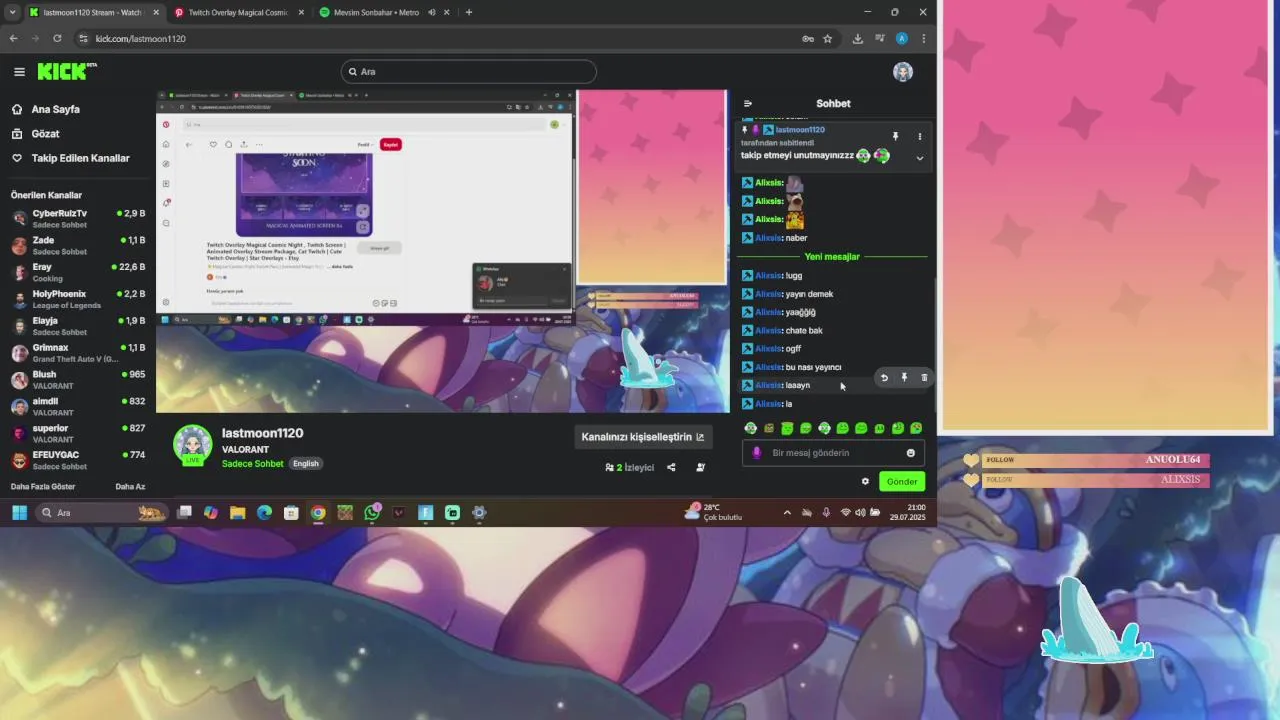Image resolution: width=1280 pixels, height=720 pixels.
Task: Bookmark this page with star icon
Action: [x=827, y=38]
